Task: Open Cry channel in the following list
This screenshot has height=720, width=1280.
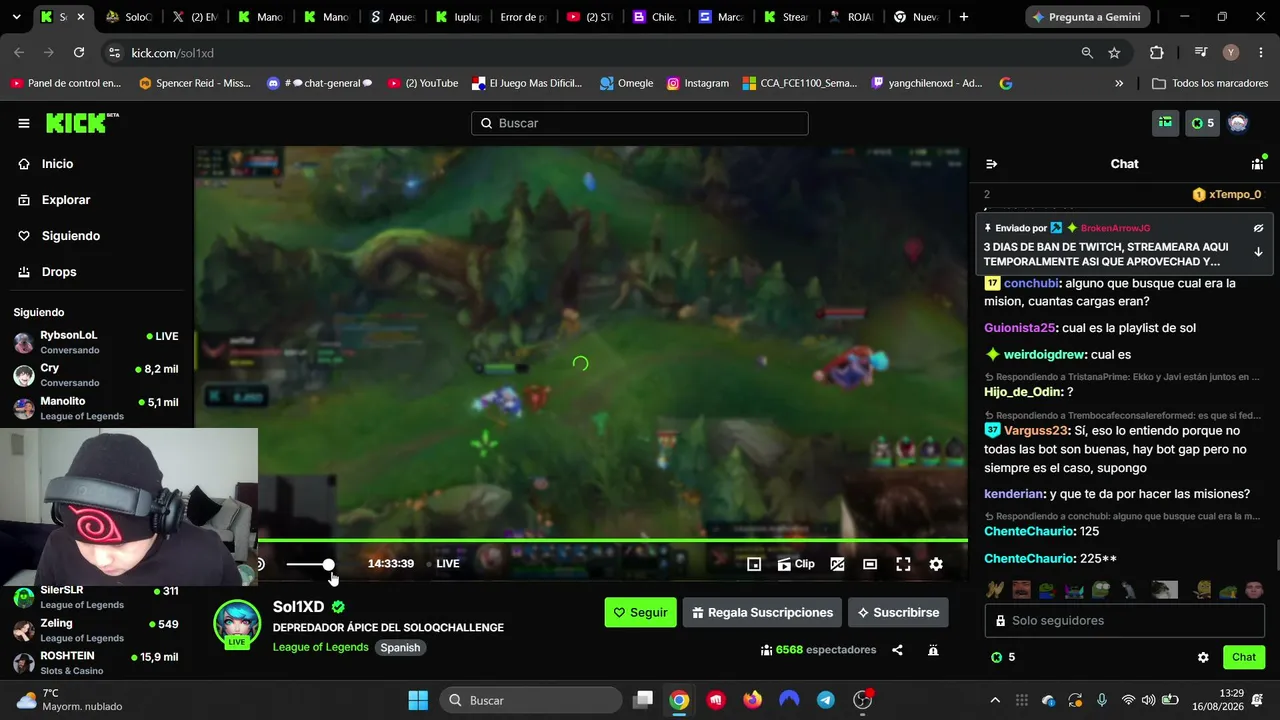Action: coord(96,375)
